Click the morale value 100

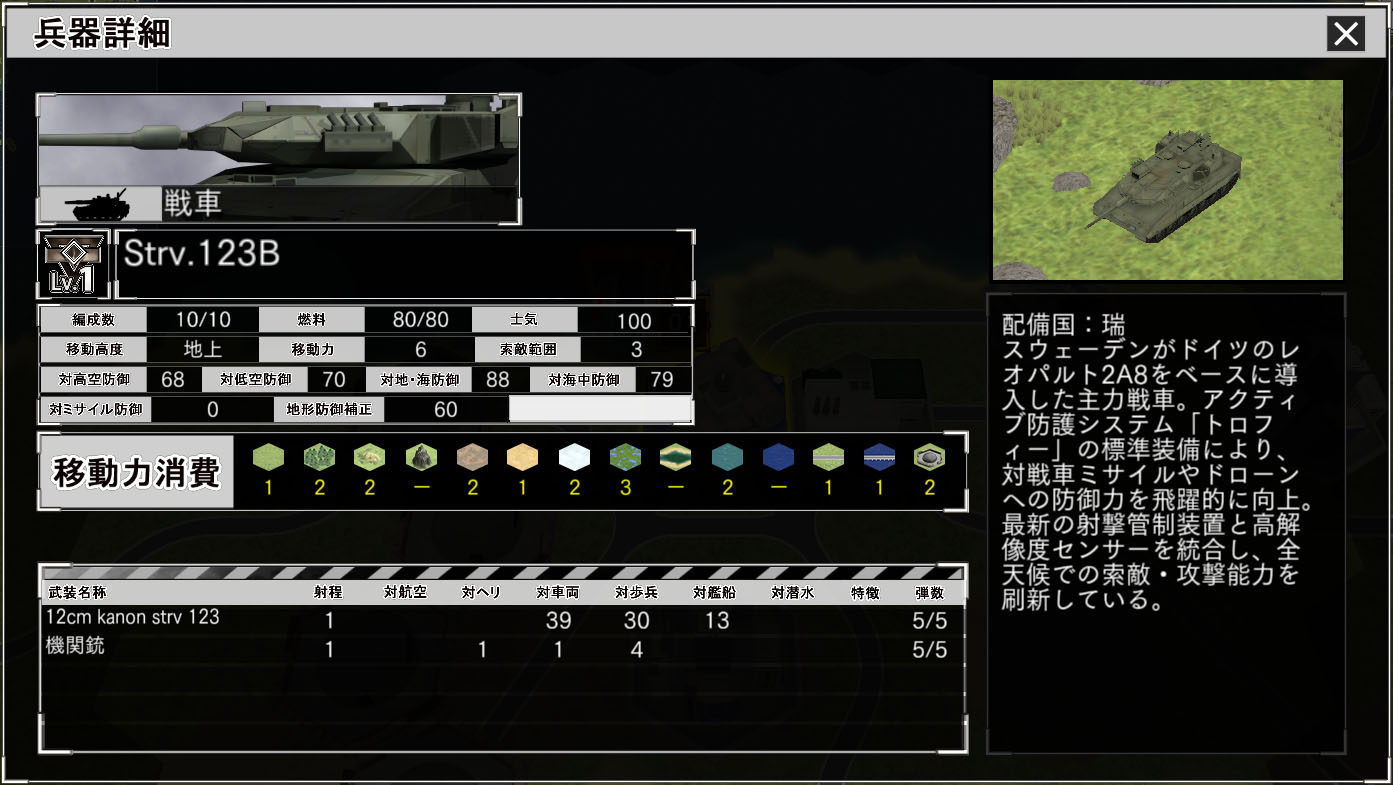click(635, 321)
